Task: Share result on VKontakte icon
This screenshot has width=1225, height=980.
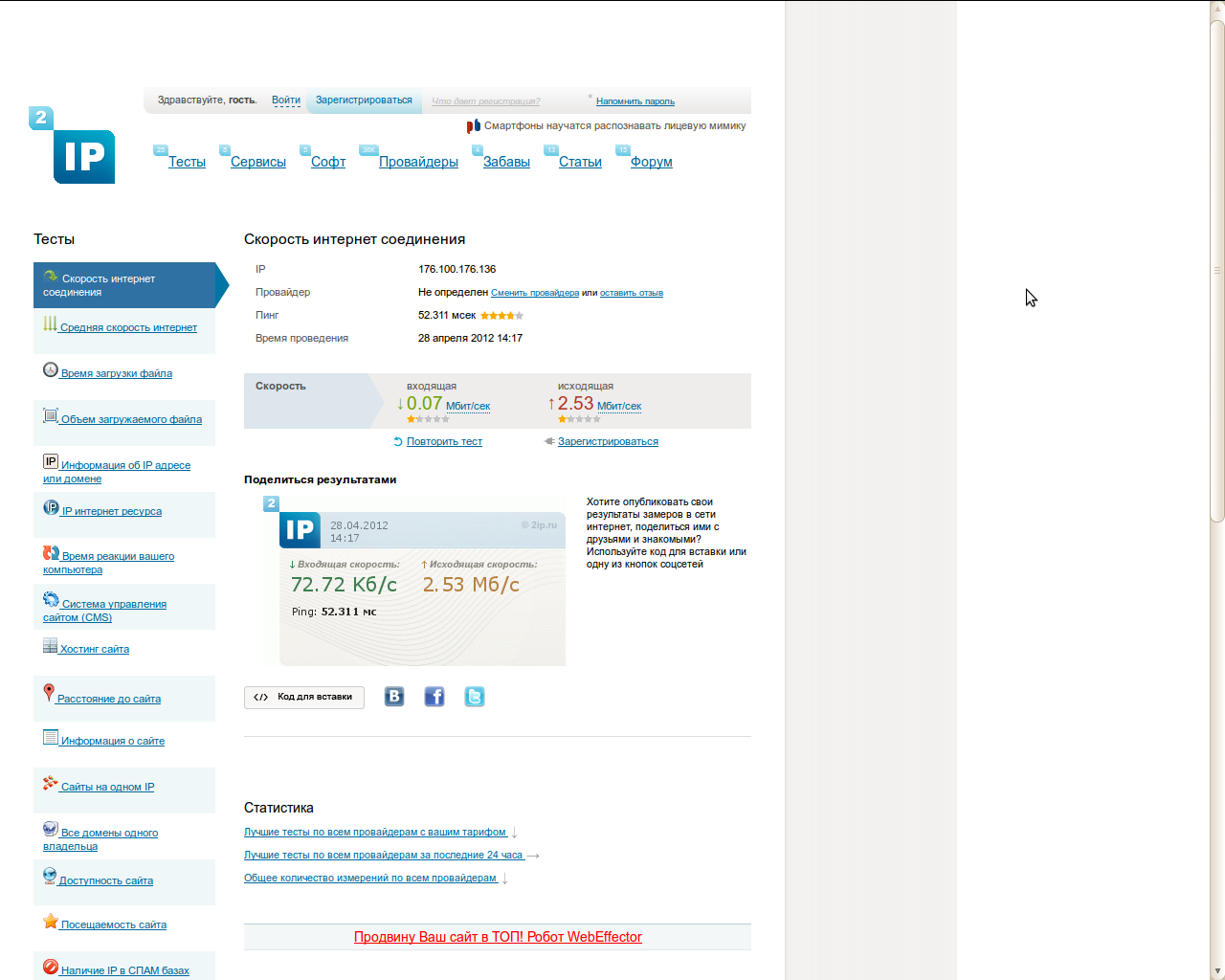Action: coord(394,697)
